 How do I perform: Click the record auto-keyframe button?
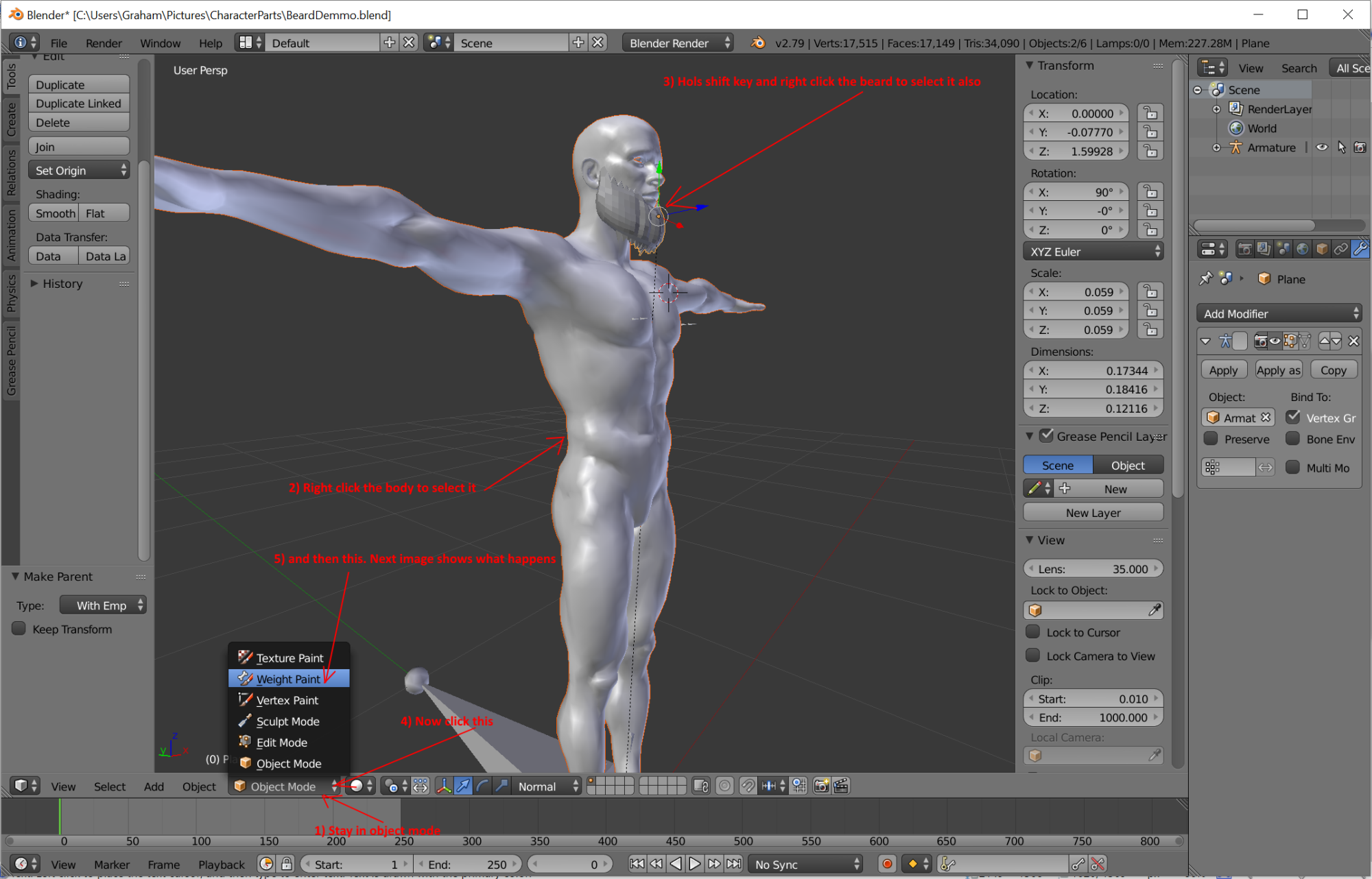pos(887,864)
